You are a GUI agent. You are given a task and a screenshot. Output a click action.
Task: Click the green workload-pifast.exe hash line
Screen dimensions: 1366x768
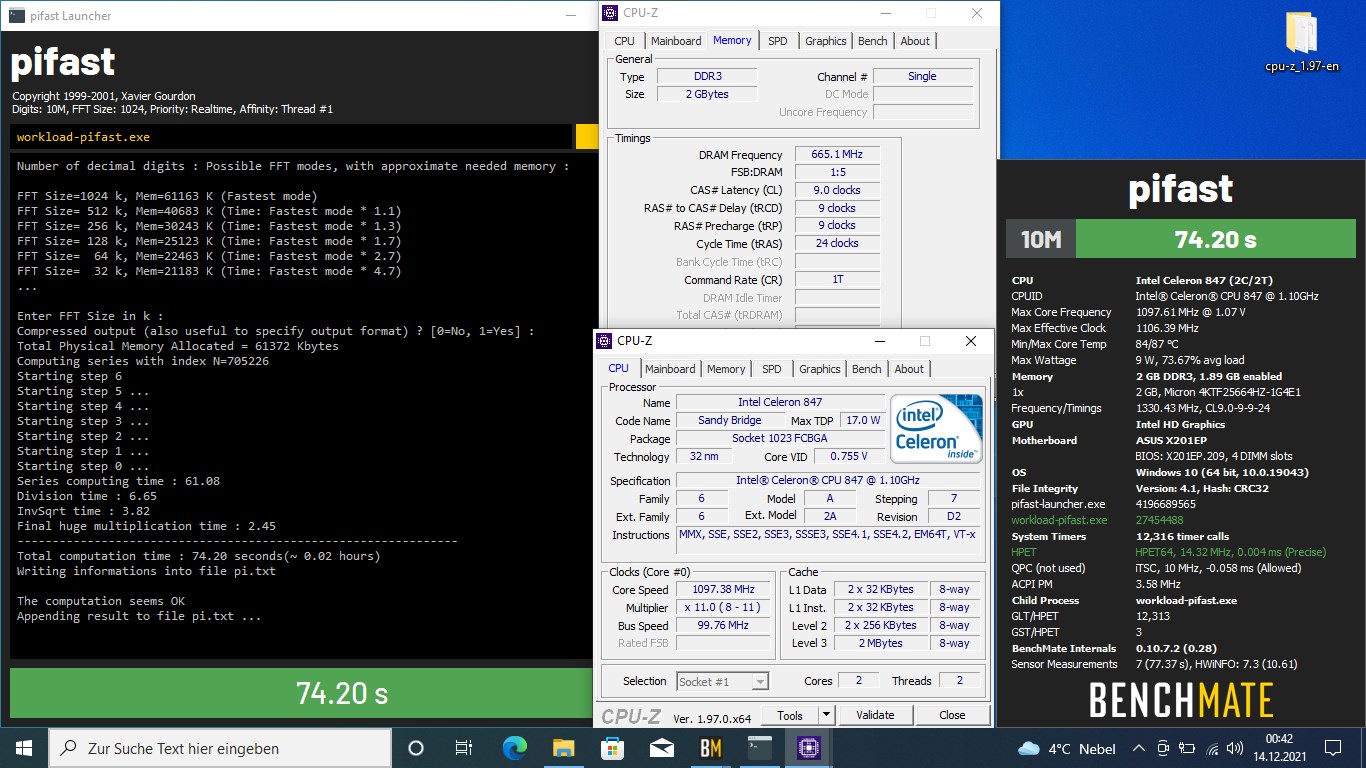click(1097, 520)
